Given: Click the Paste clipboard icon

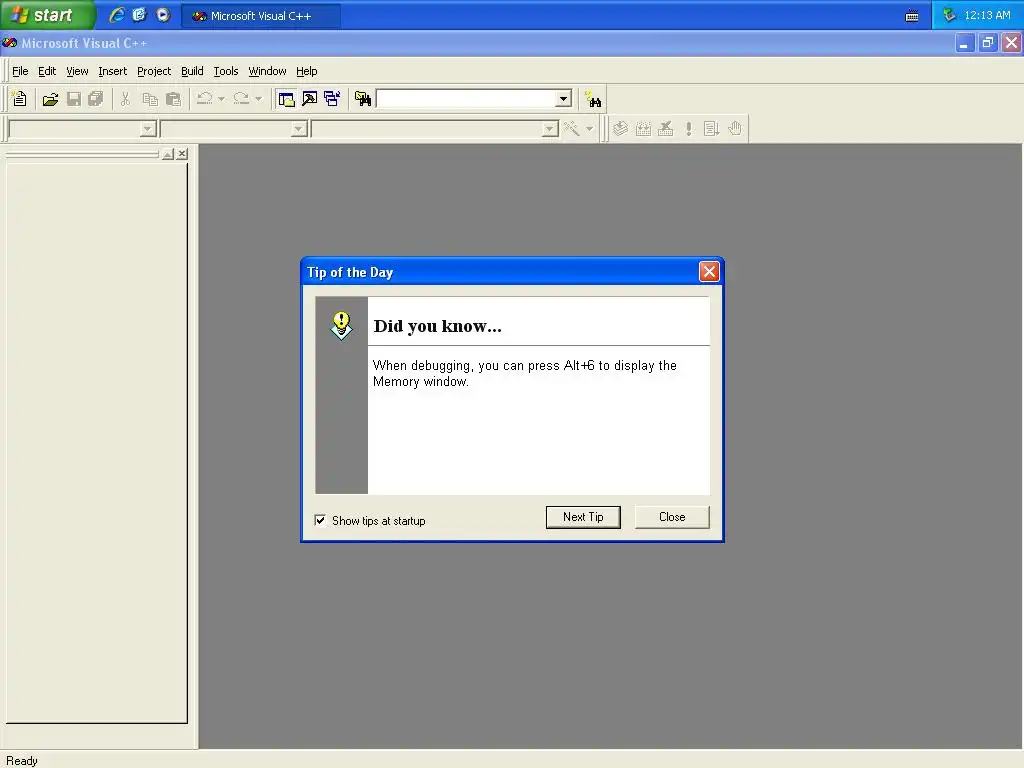Looking at the screenshot, I should [x=173, y=99].
